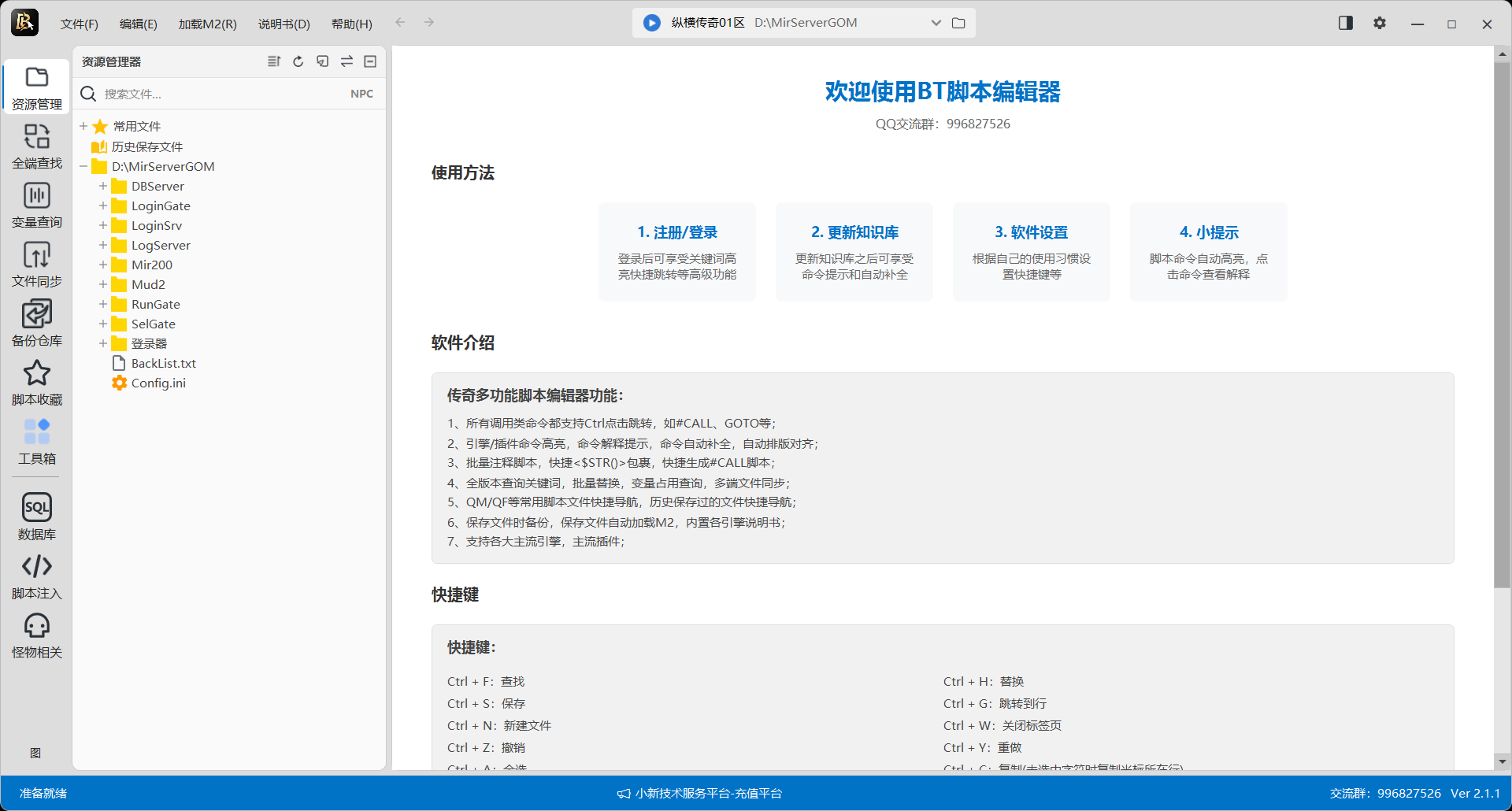The height and width of the screenshot is (811, 1512).
Task: Open the 编辑(E) menu
Action: pos(139,24)
